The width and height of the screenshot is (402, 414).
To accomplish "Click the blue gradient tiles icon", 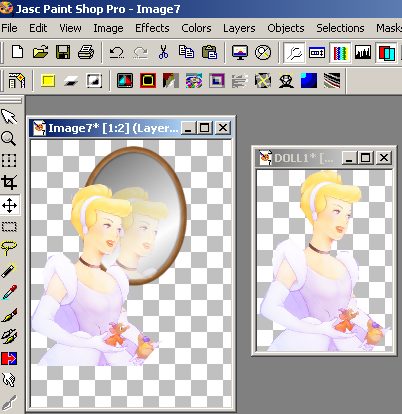I will pos(309,81).
